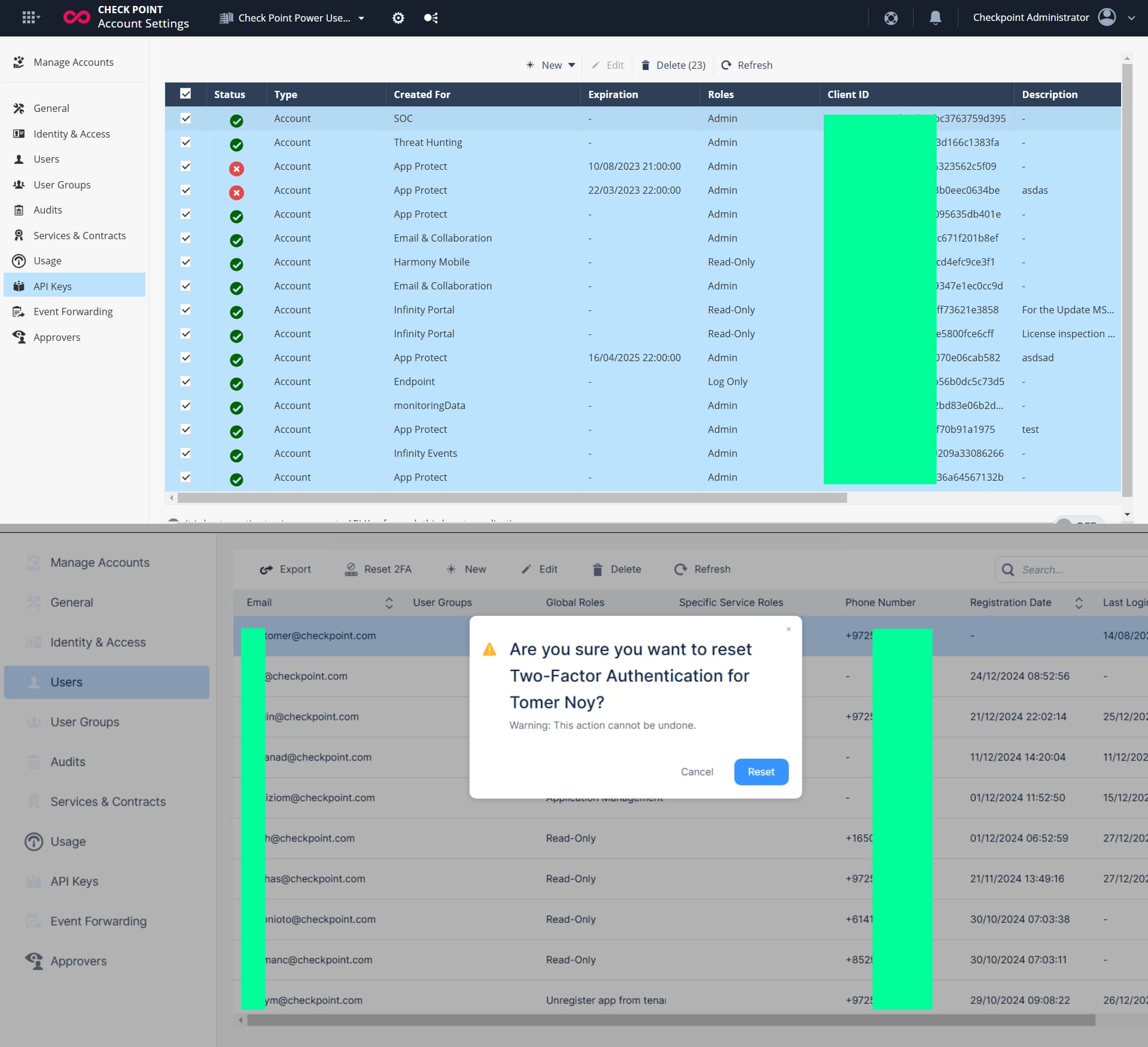
Task: Uncheck the SOC row checkbox
Action: (185, 118)
